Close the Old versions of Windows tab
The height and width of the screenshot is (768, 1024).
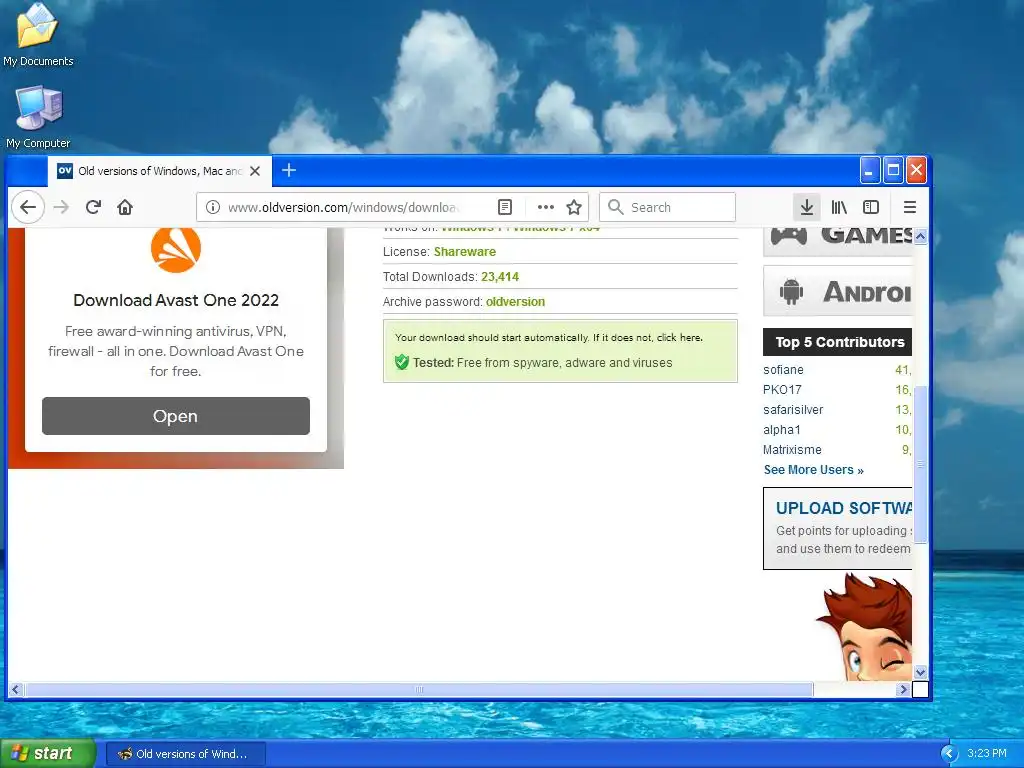(x=255, y=171)
